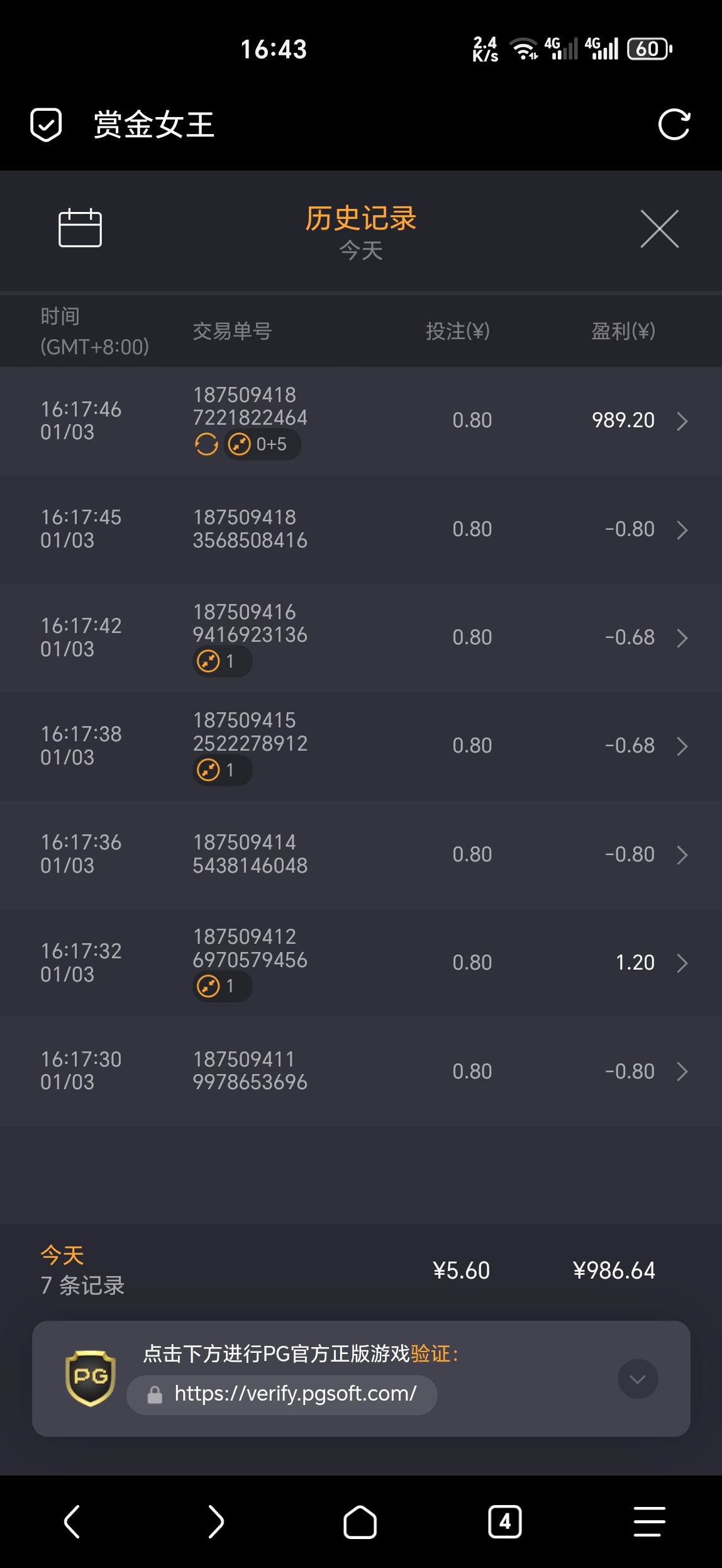This screenshot has height=1568, width=722.
Task: Collapse the PG verification banner
Action: pyautogui.click(x=638, y=1379)
